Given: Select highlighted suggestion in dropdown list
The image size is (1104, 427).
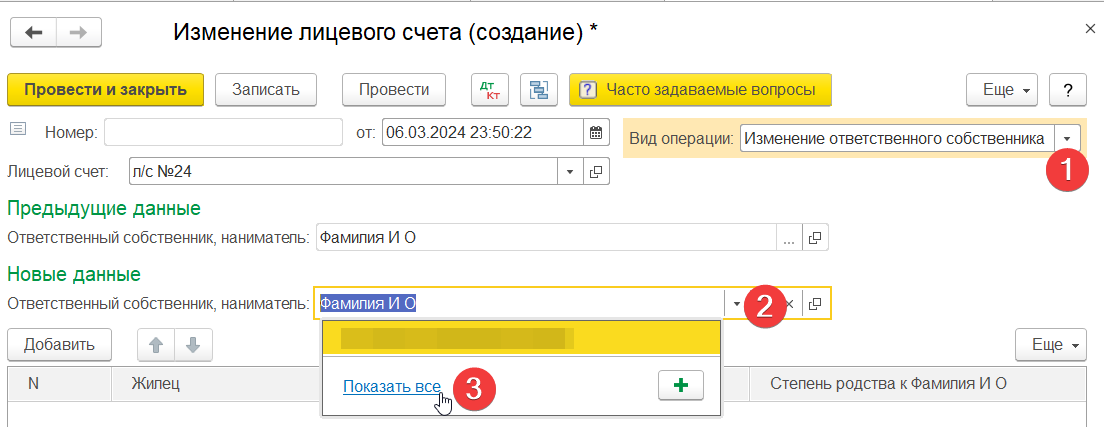Looking at the screenshot, I should point(521,339).
